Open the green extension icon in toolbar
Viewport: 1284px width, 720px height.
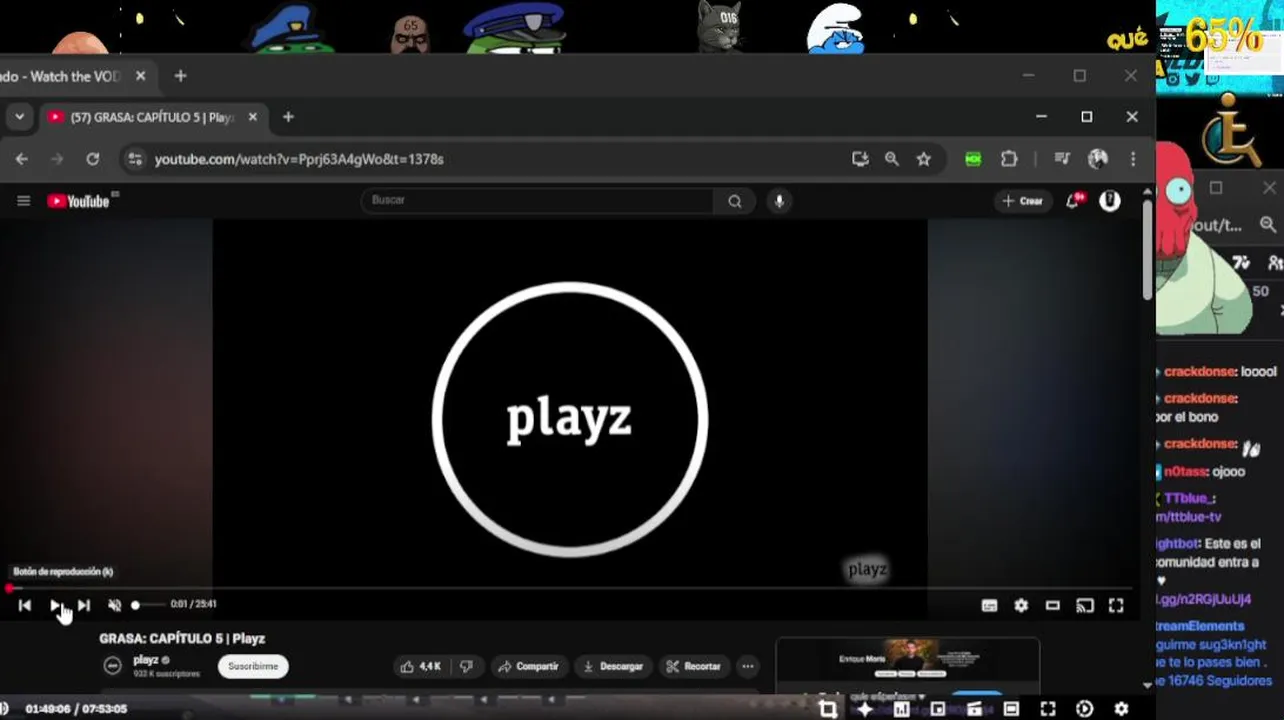(x=973, y=159)
